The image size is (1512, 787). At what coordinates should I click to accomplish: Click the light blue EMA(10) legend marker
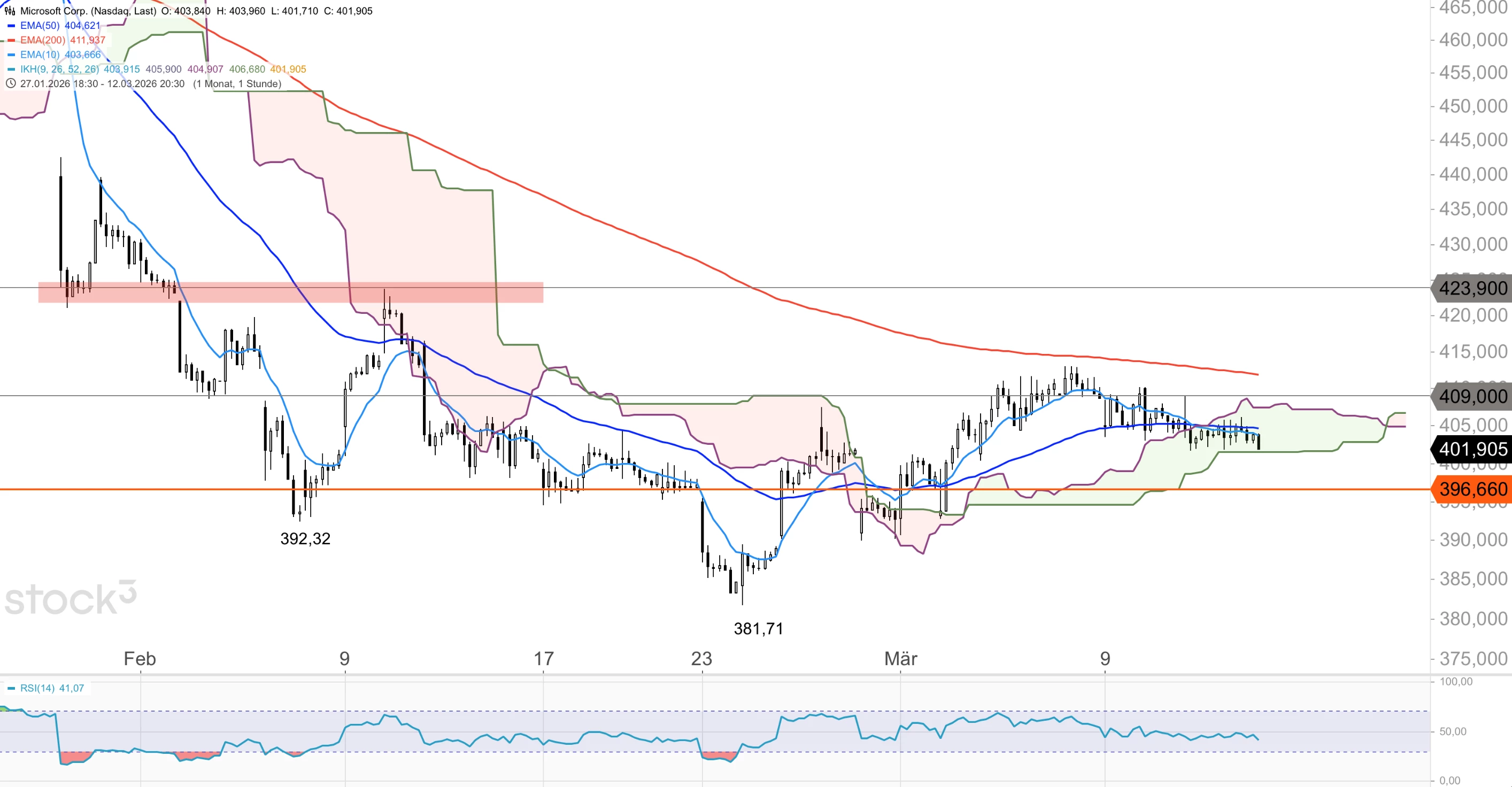[x=11, y=55]
